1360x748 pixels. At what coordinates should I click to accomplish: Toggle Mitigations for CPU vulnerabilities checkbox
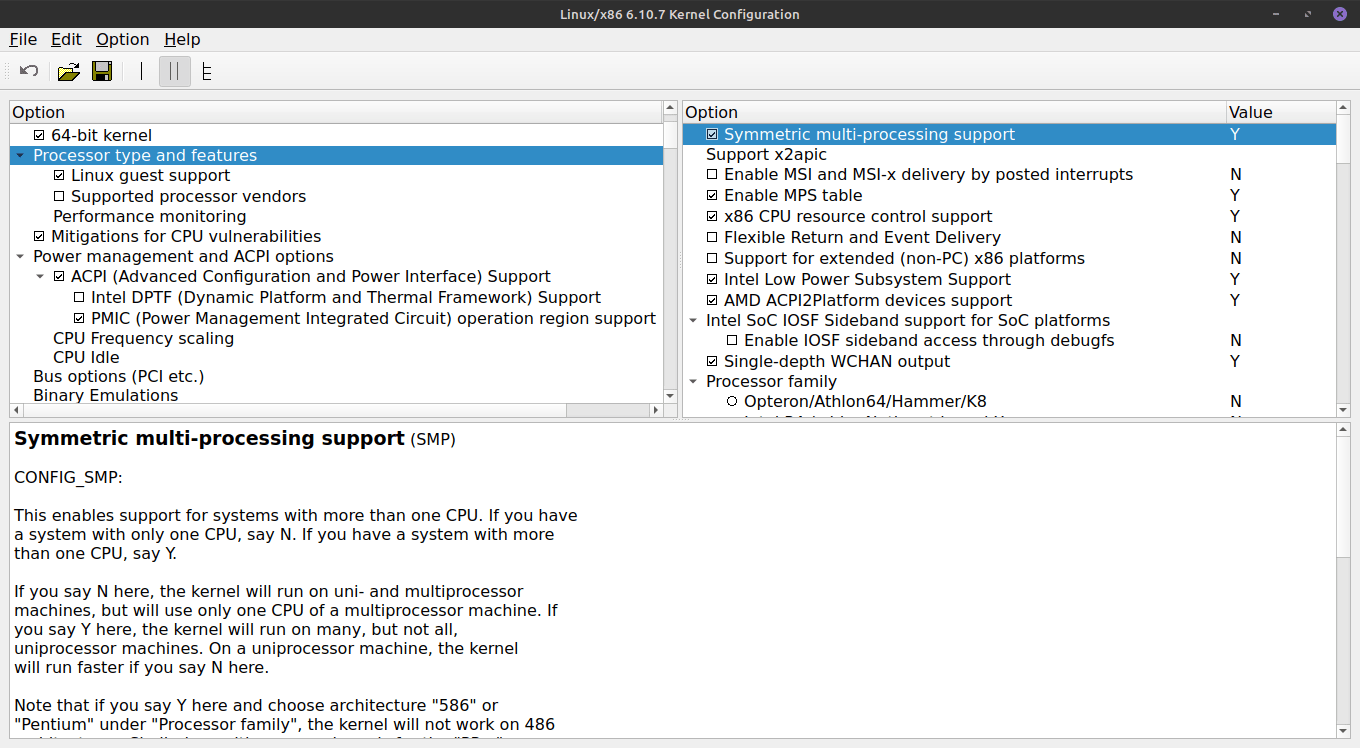39,237
